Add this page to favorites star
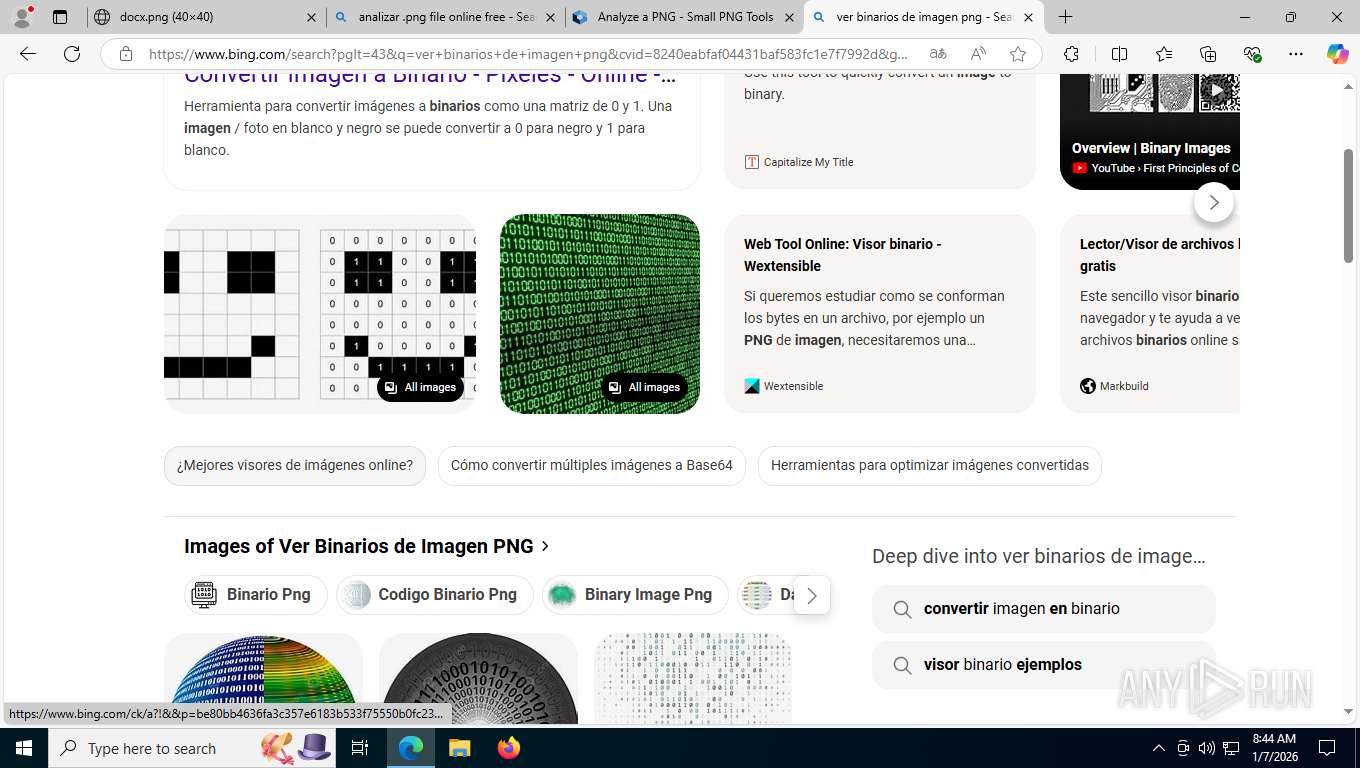This screenshot has width=1360, height=768. click(1018, 54)
